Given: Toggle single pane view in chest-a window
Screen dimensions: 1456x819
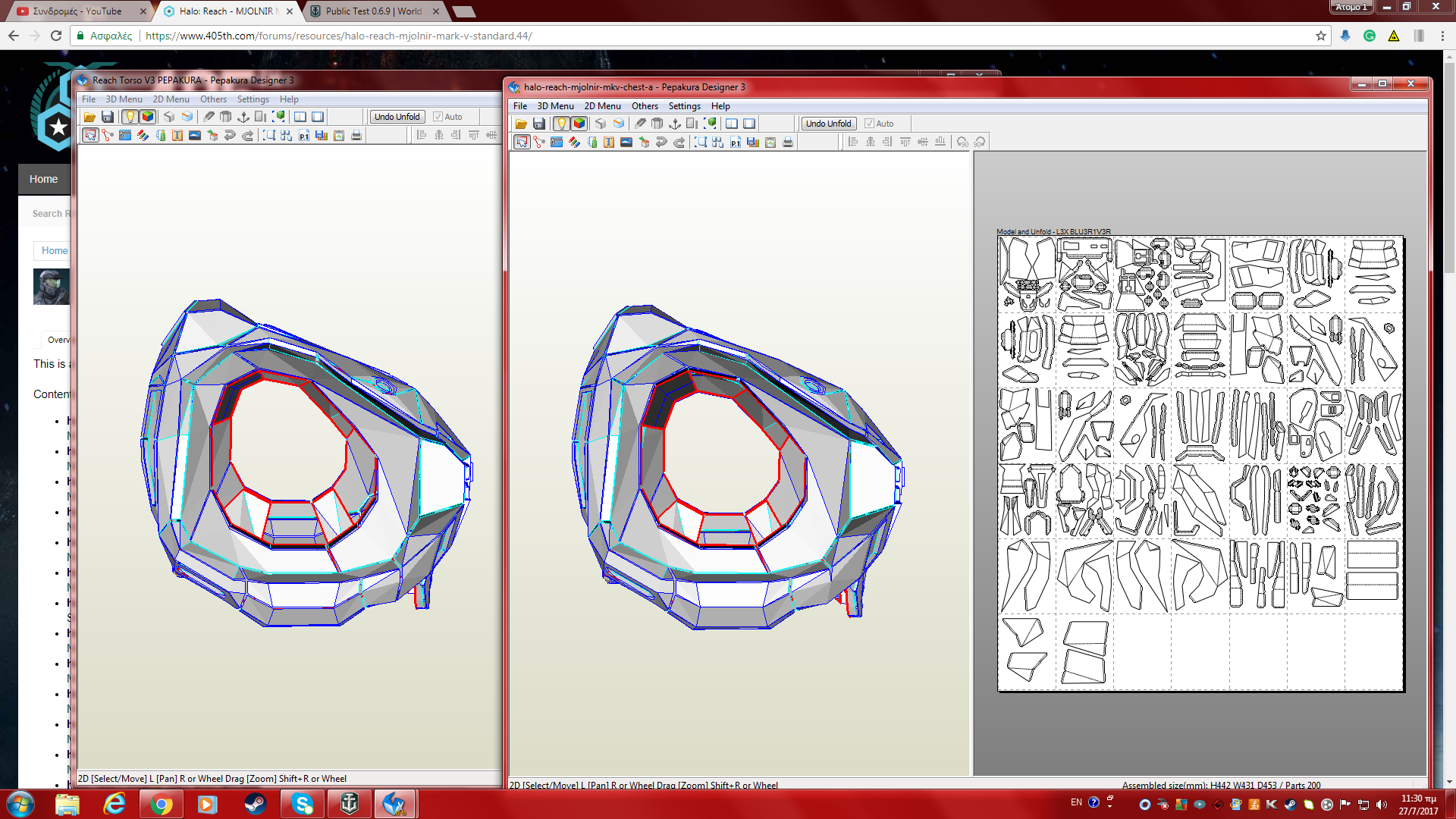Looking at the screenshot, I should click(749, 124).
